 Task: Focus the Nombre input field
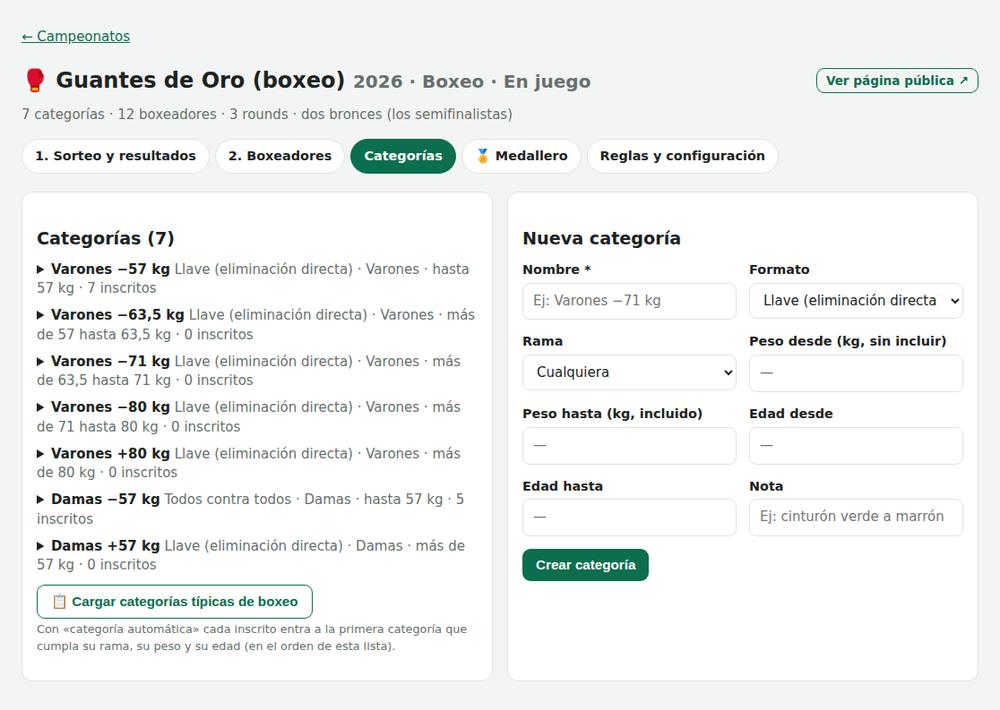point(629,300)
